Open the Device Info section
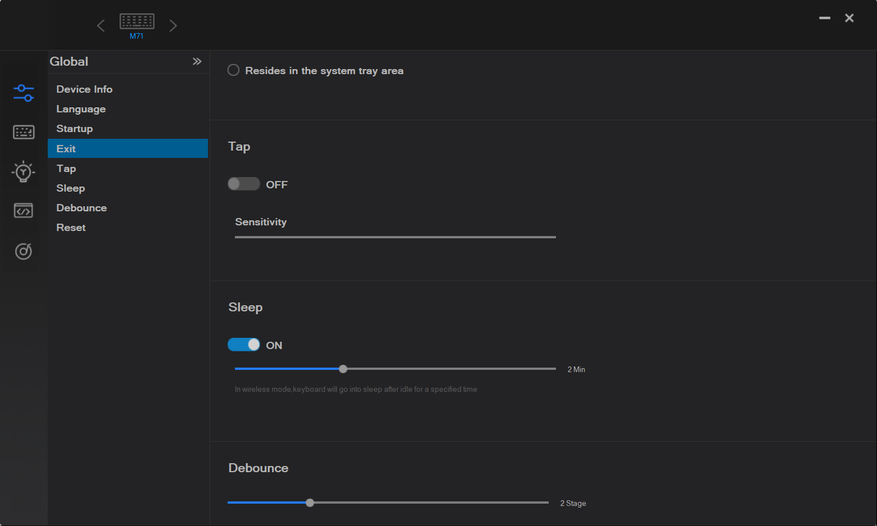 click(x=84, y=89)
